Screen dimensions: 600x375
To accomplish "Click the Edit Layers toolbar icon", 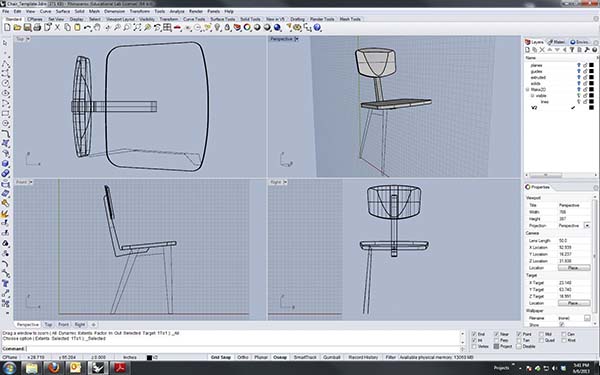I will click(x=237, y=28).
